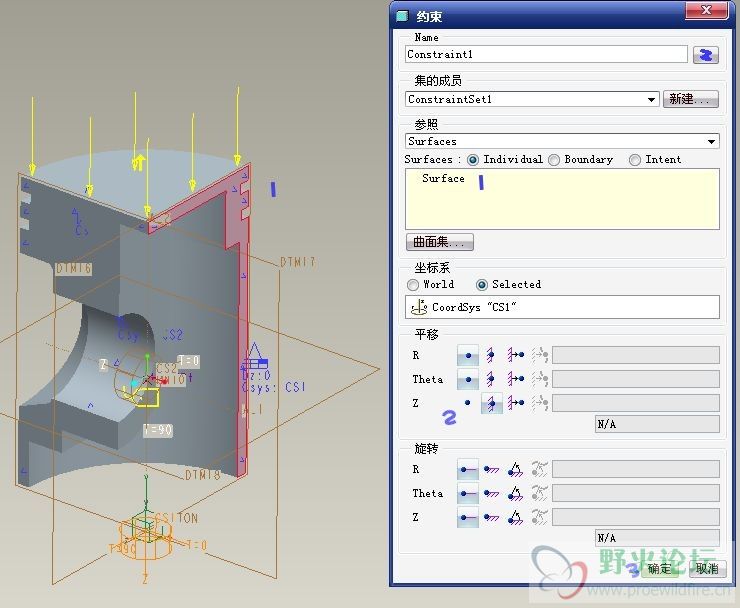Set translation R to function of coordinates

pos(539,355)
